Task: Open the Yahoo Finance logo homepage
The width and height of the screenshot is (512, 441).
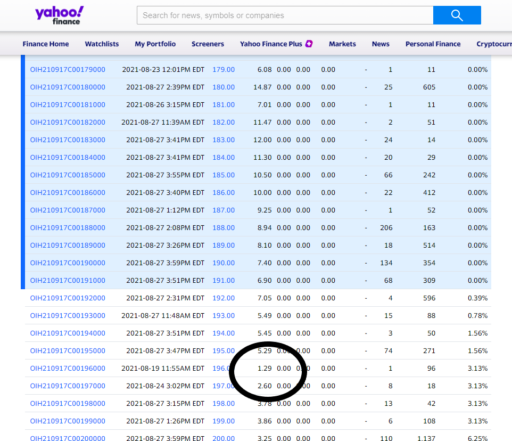Action: (59, 15)
